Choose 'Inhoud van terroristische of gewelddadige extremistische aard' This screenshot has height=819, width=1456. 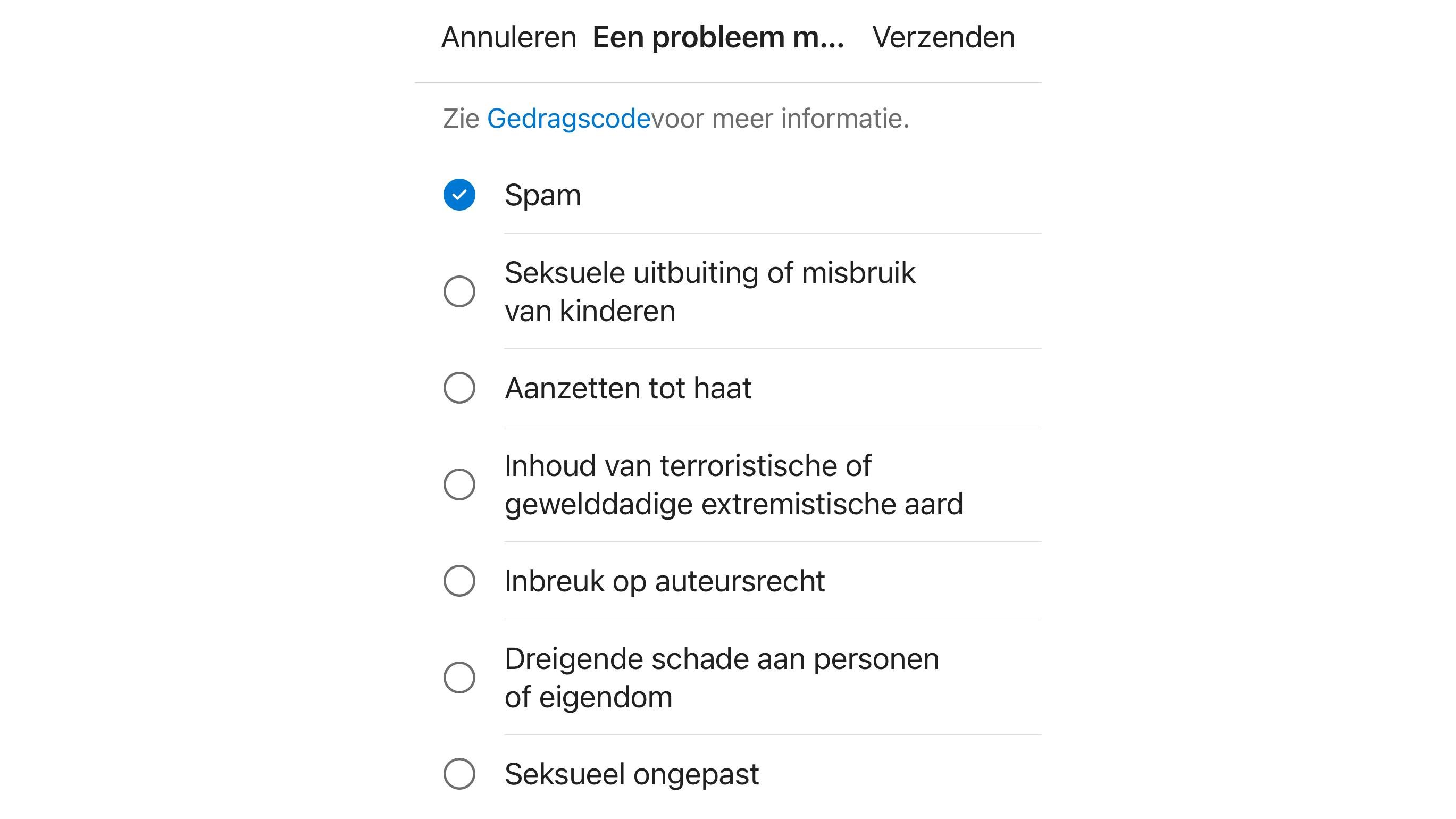tap(459, 484)
